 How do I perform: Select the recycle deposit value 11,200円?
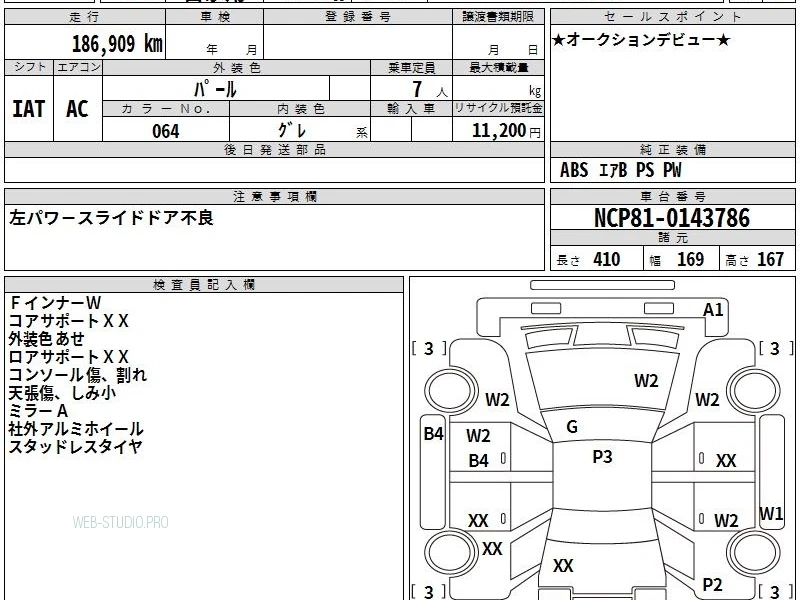pos(506,131)
